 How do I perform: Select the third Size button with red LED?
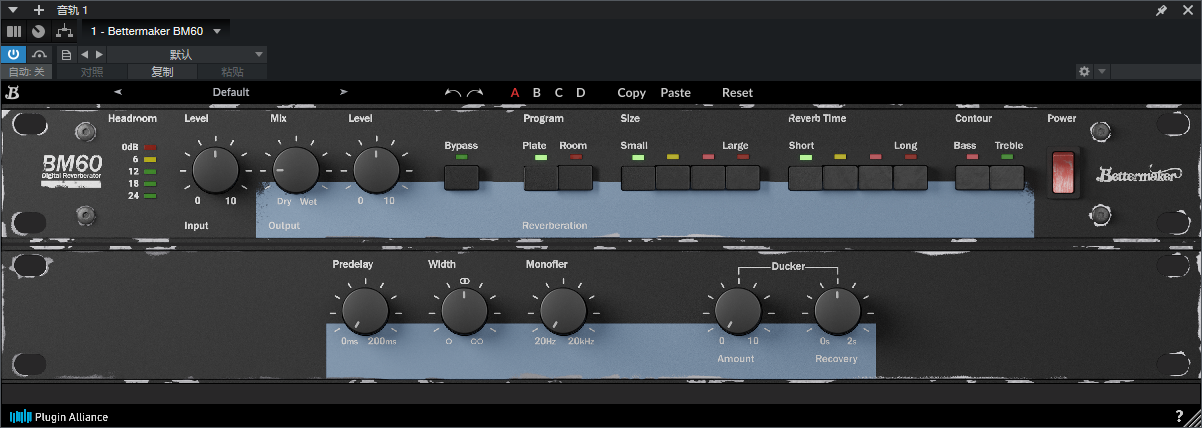click(708, 178)
